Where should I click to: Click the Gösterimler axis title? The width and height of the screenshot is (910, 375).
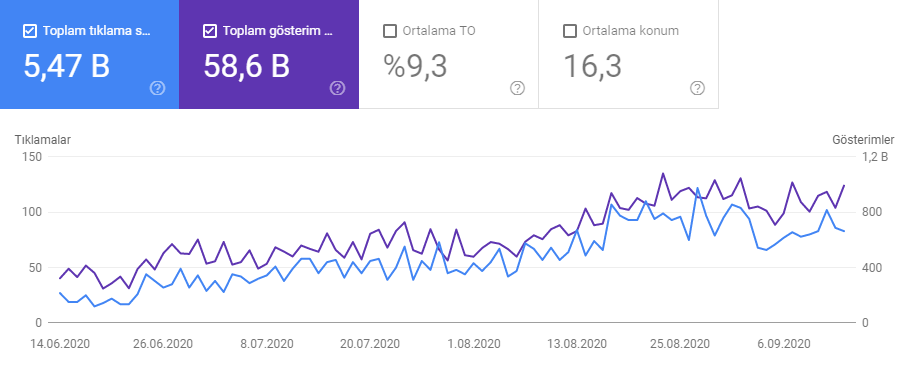863,140
